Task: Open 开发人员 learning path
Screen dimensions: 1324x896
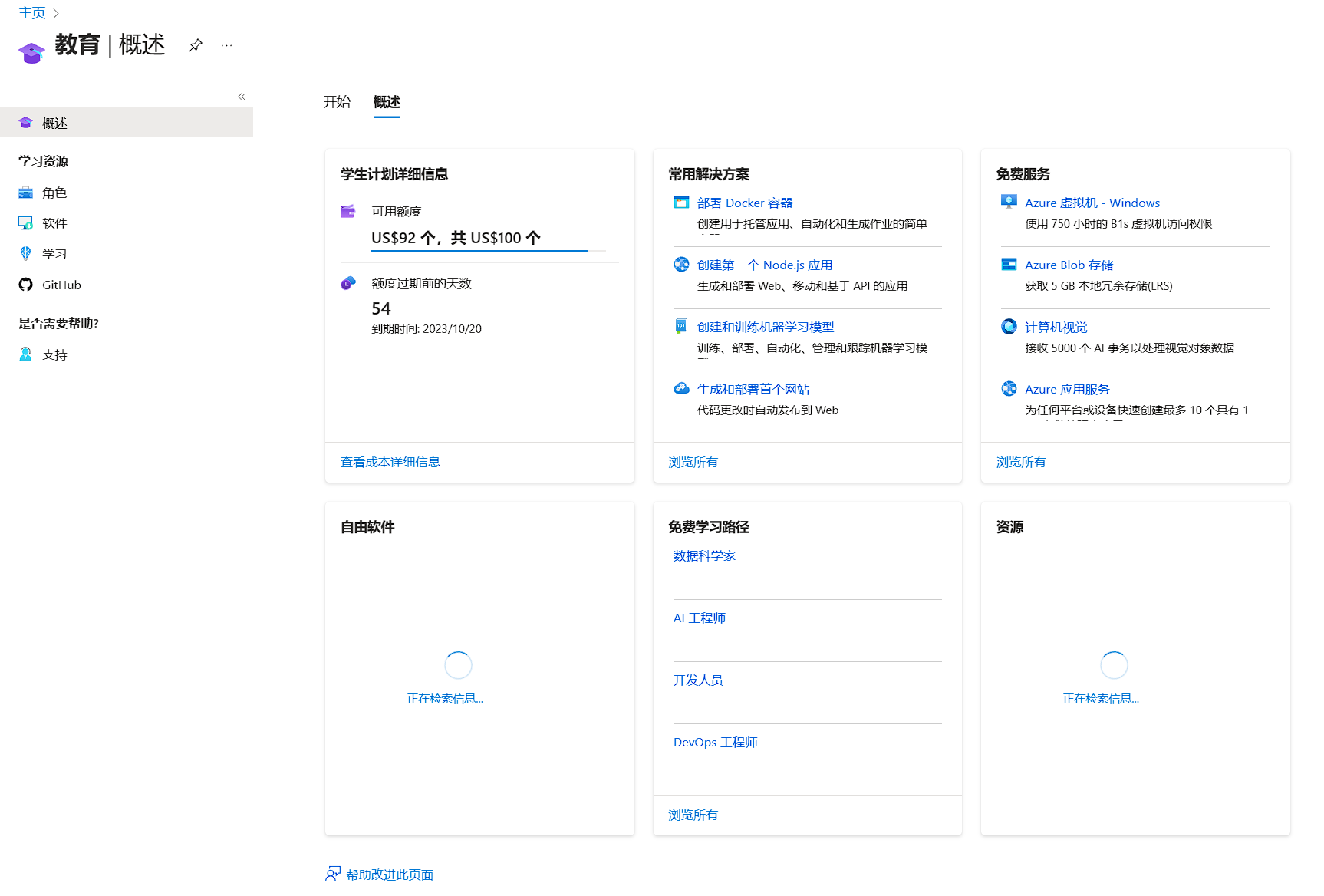Action: tap(698, 680)
